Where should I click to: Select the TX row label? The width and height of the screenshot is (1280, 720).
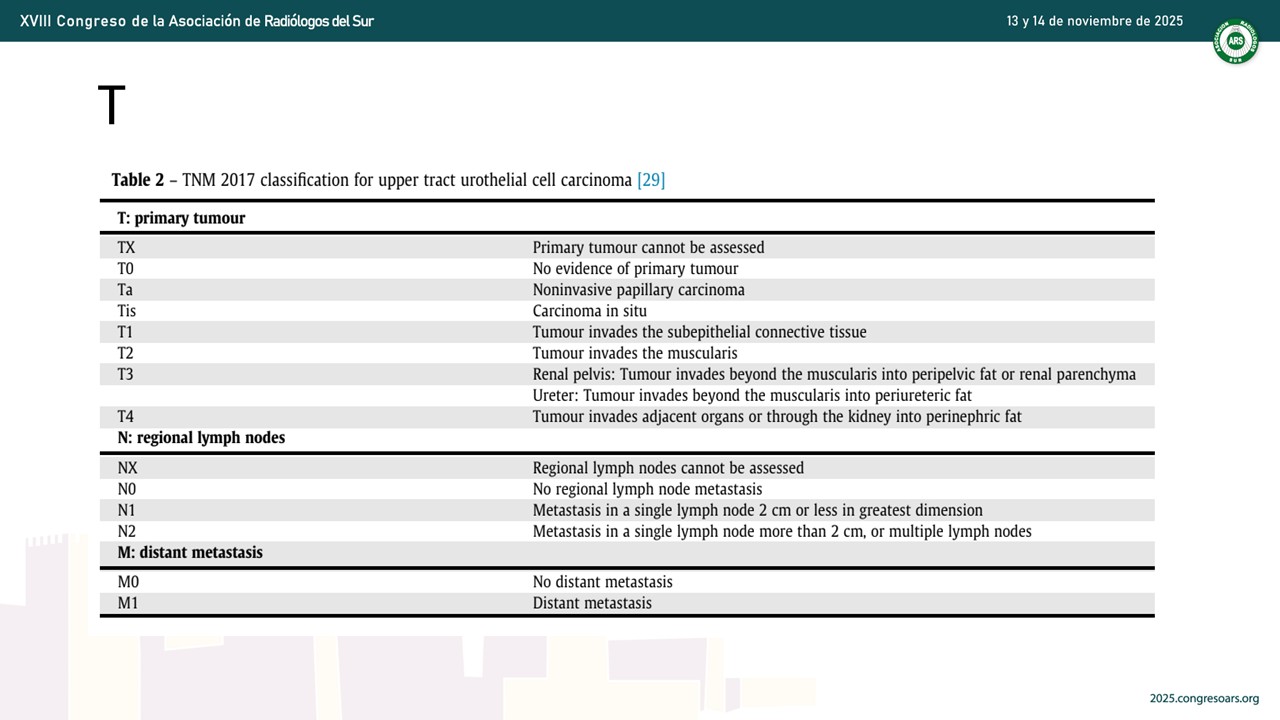tap(126, 247)
